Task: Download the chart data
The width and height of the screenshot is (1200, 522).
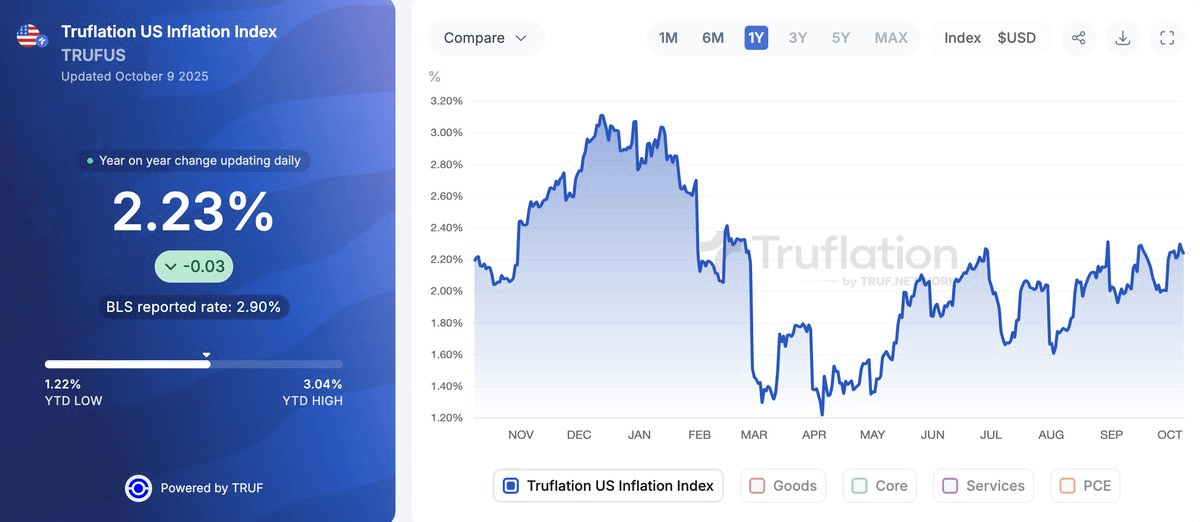Action: 1123,38
